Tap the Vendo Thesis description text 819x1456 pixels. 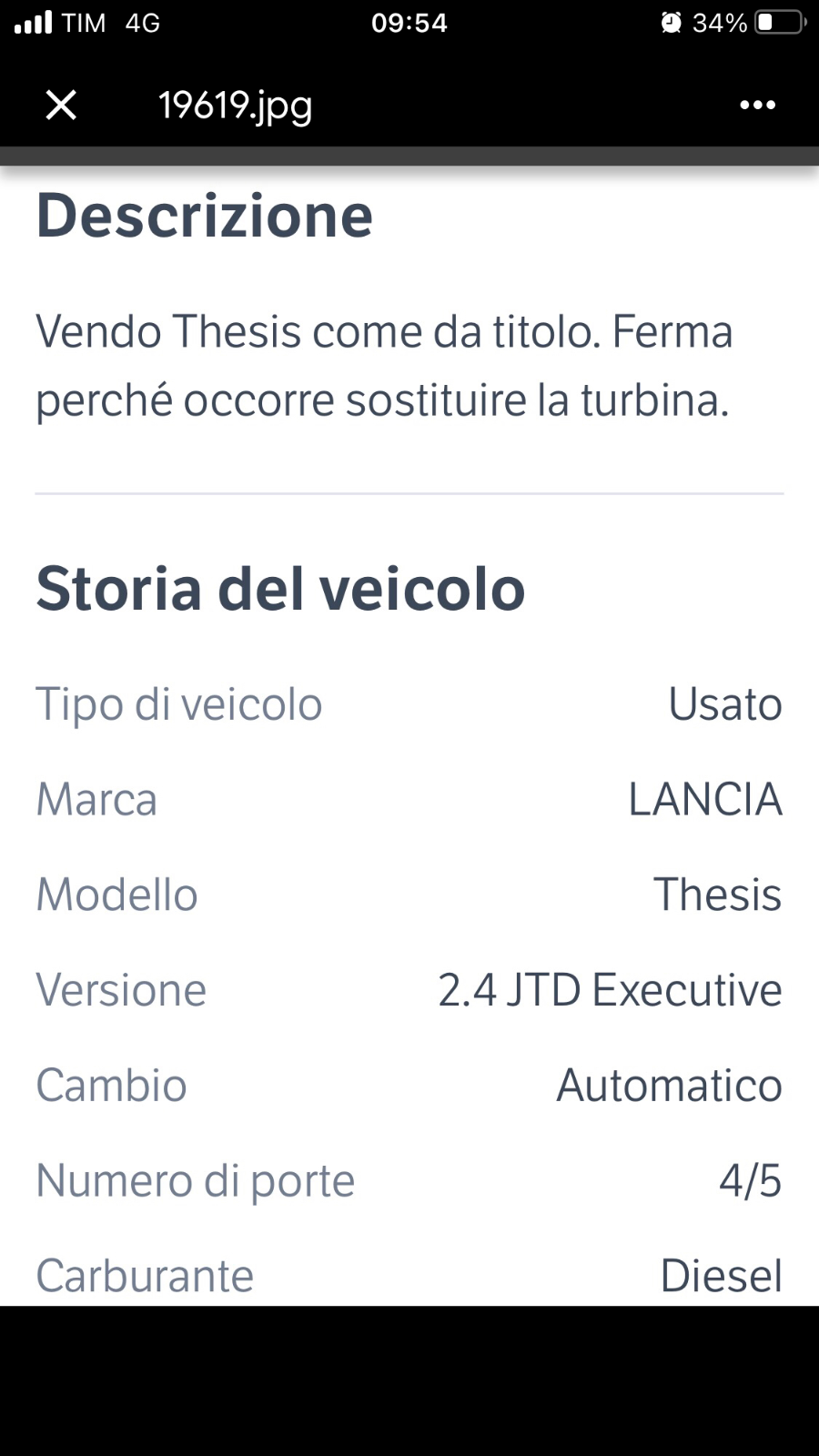pyautogui.click(x=384, y=365)
